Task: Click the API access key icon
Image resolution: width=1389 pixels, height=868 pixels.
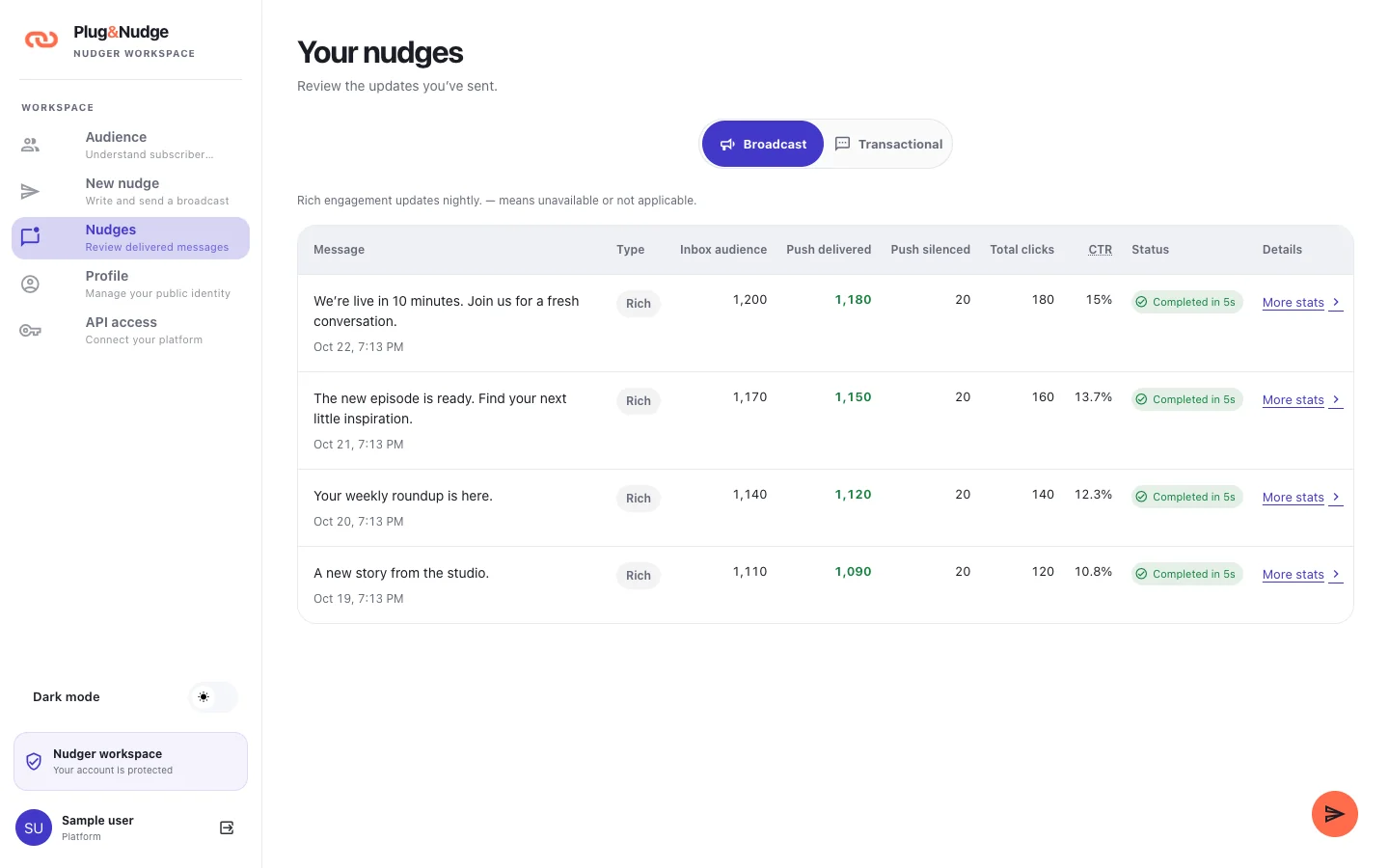Action: click(31, 330)
